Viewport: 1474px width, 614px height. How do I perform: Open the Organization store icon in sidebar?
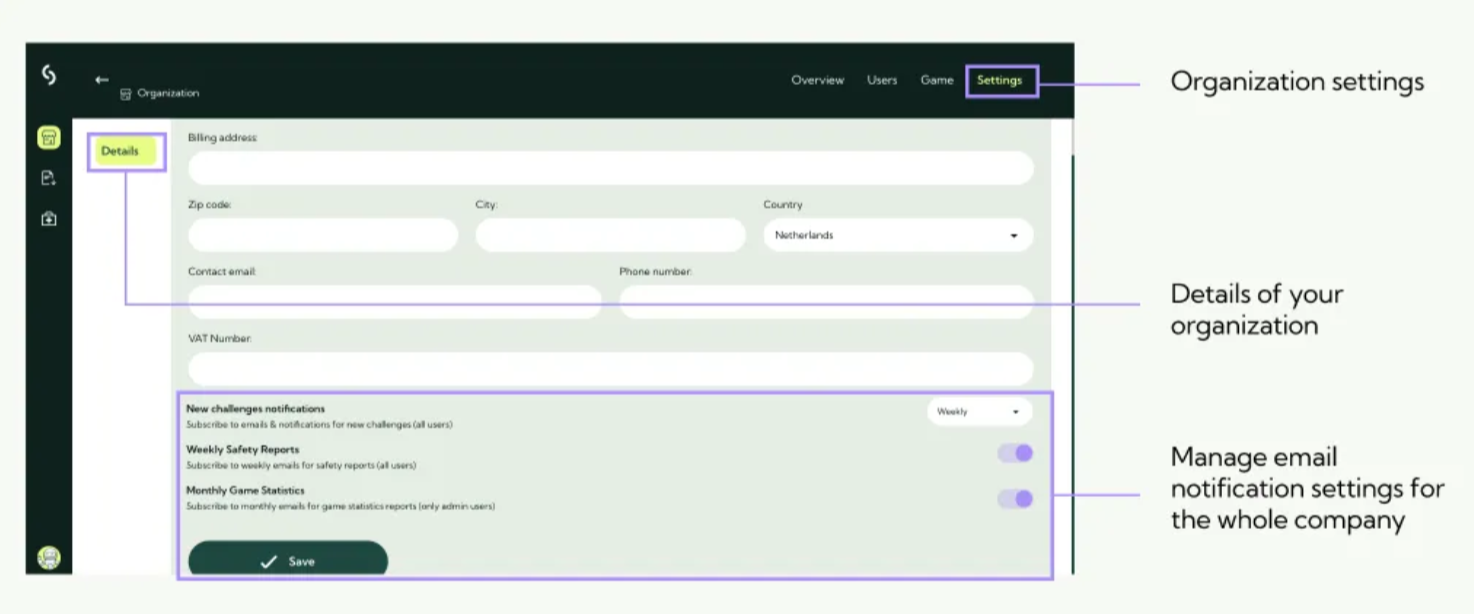[49, 138]
